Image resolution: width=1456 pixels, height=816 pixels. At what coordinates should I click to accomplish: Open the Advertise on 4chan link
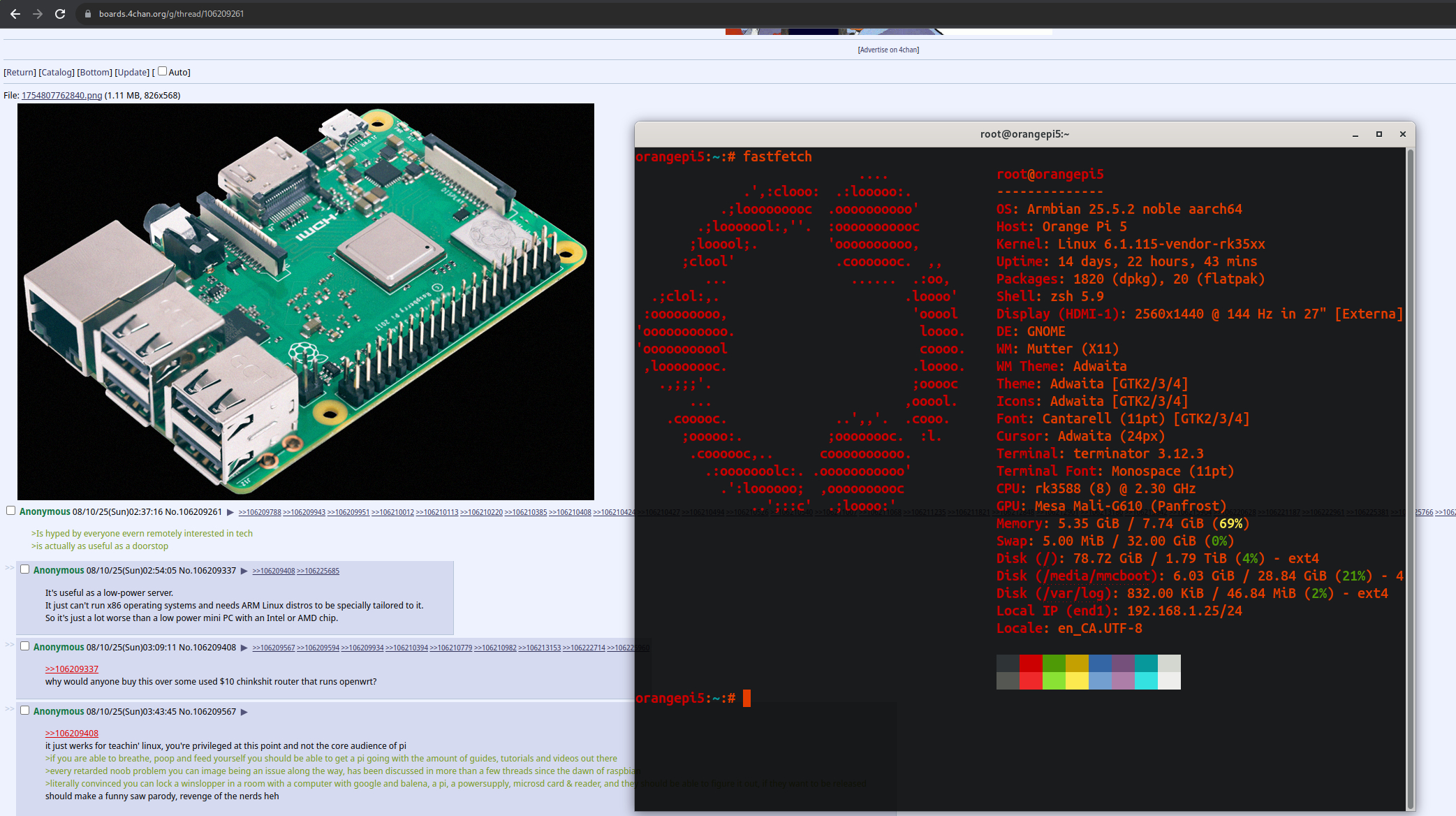pyautogui.click(x=888, y=50)
